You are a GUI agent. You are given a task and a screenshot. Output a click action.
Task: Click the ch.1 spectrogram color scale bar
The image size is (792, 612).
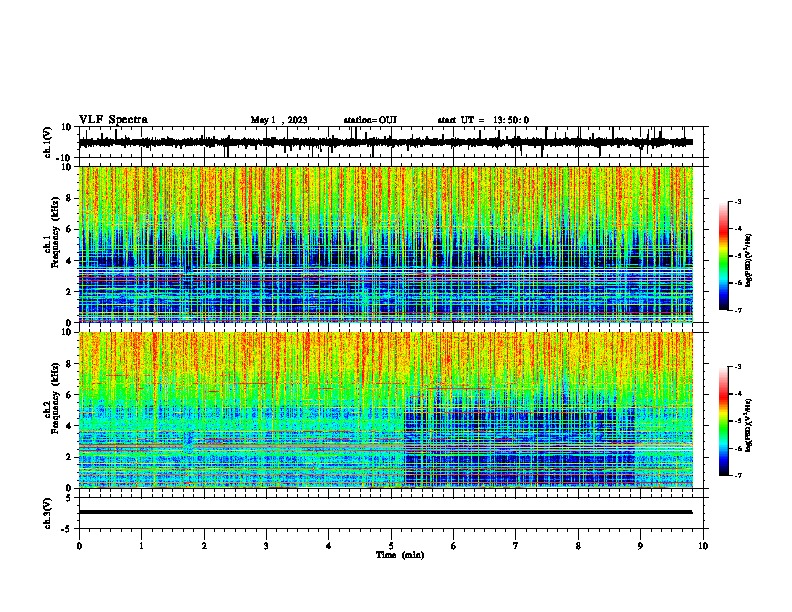click(724, 256)
